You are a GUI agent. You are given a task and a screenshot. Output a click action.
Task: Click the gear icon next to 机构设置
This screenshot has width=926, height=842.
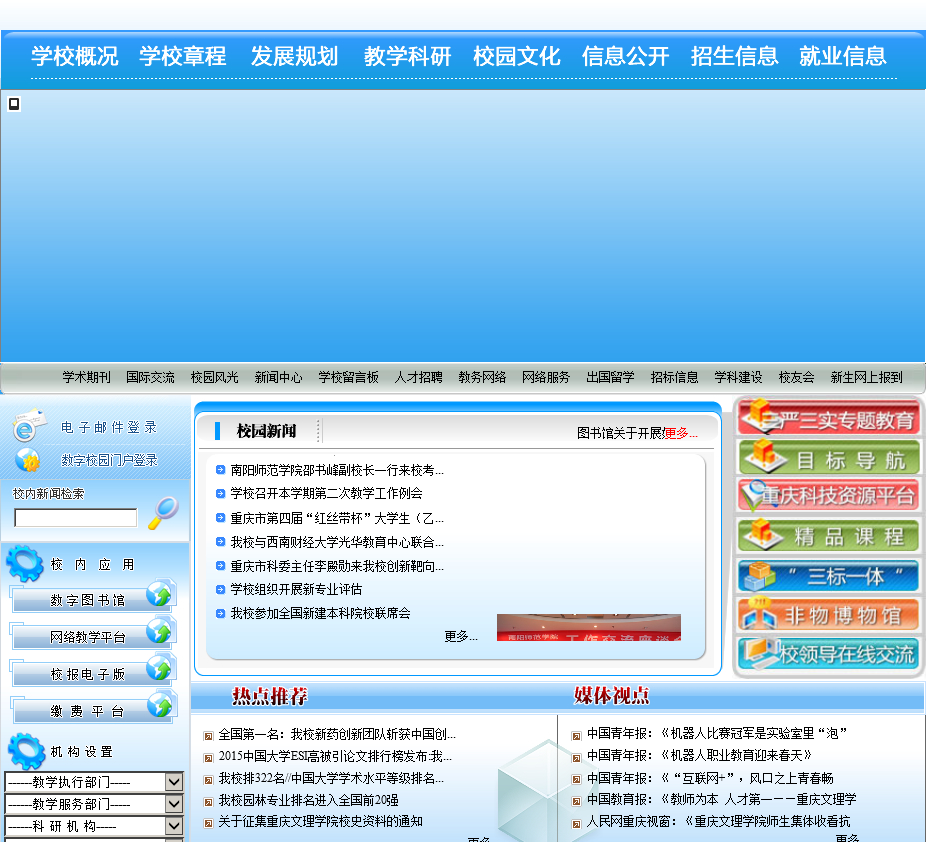pyautogui.click(x=27, y=751)
